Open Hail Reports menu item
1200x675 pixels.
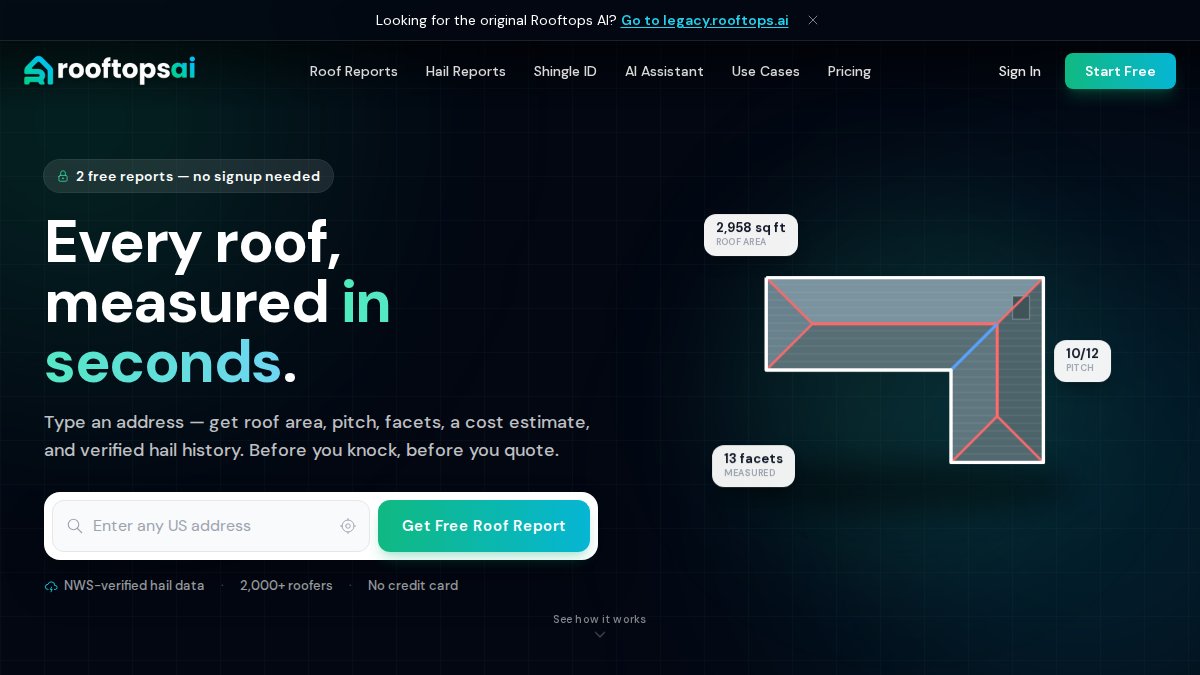[465, 71]
